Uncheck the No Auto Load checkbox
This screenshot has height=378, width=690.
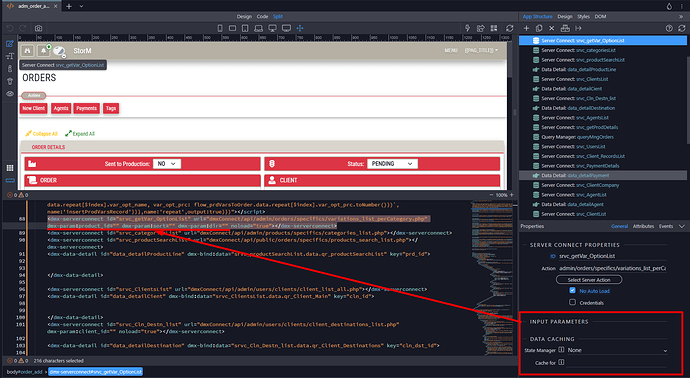[572, 290]
